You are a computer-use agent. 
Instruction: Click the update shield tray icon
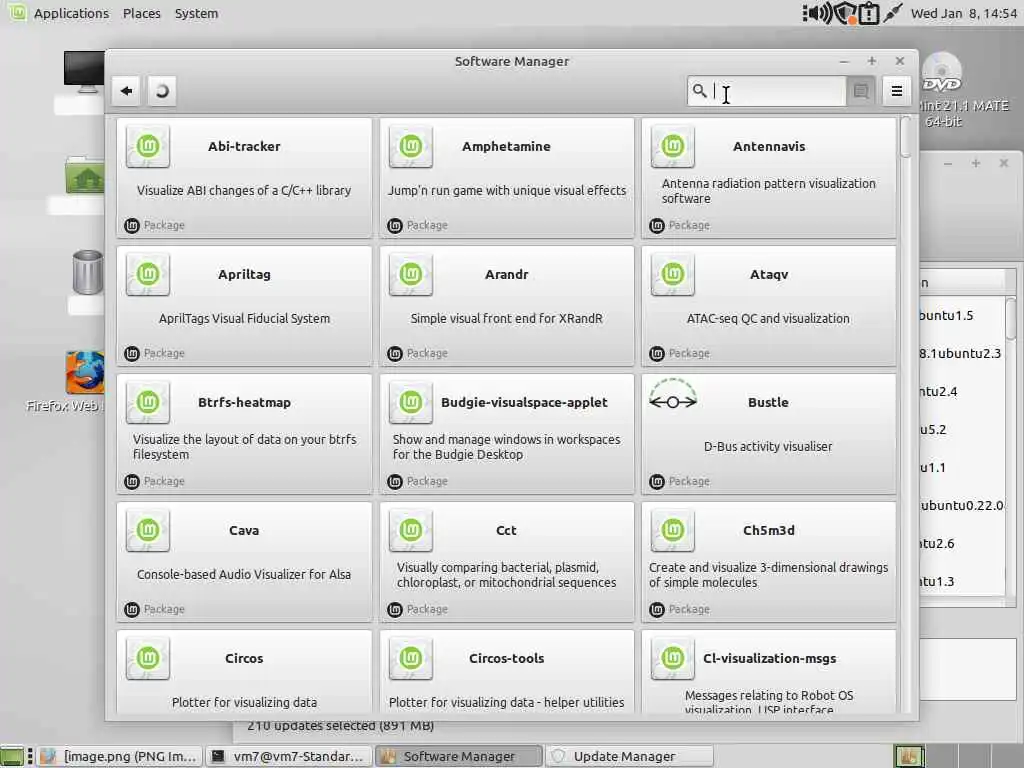point(846,13)
